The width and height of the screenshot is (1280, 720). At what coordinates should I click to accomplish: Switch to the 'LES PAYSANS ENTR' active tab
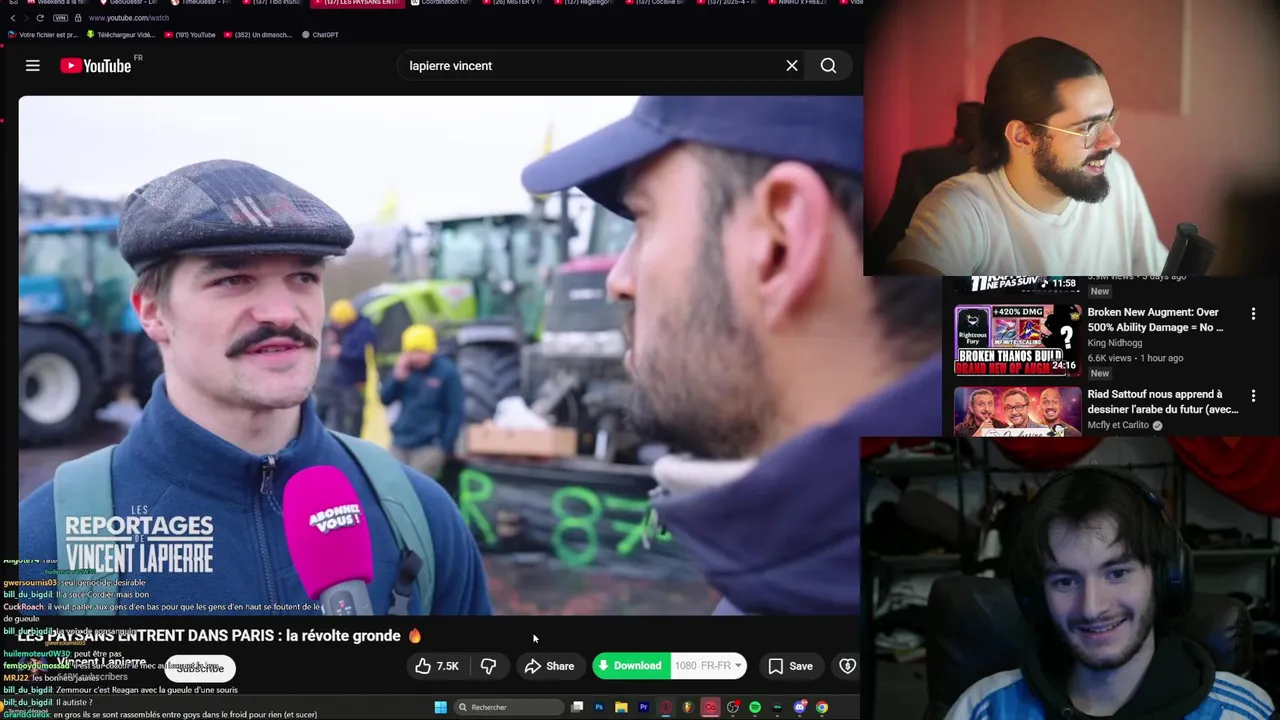[357, 3]
